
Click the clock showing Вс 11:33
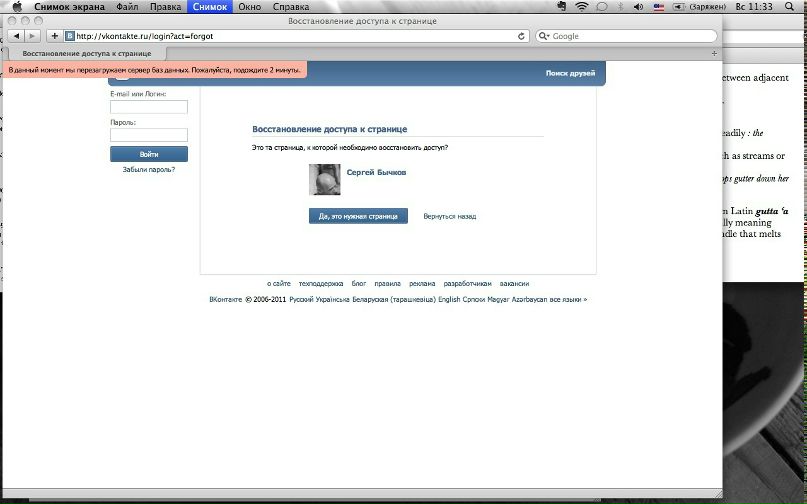(x=754, y=7)
